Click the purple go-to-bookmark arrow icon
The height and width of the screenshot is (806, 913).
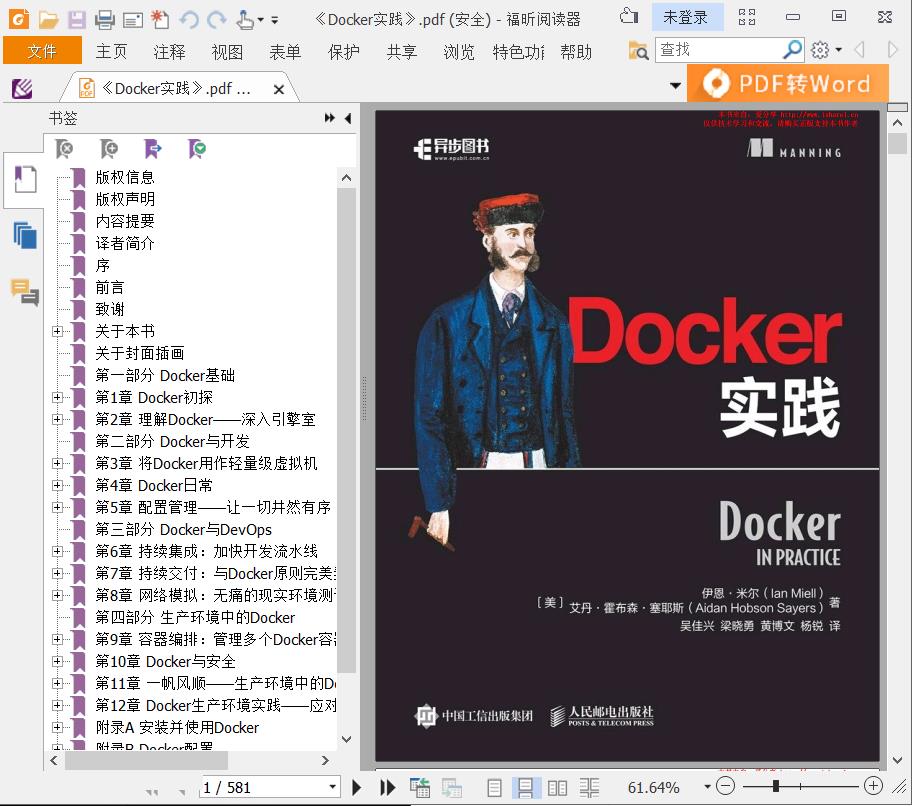tap(153, 149)
